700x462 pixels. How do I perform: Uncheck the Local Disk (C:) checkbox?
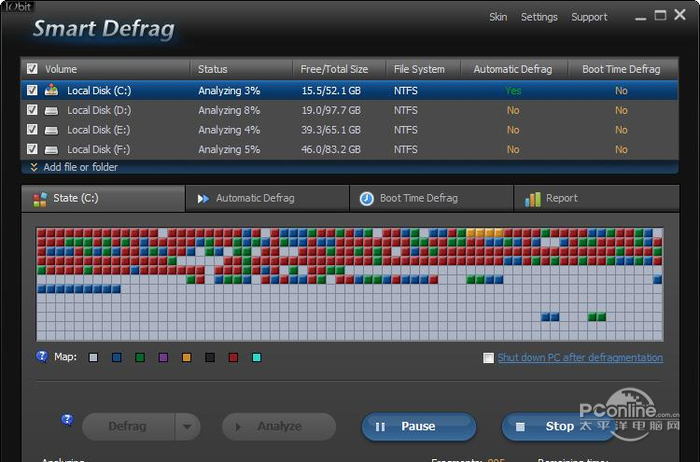click(x=32, y=90)
